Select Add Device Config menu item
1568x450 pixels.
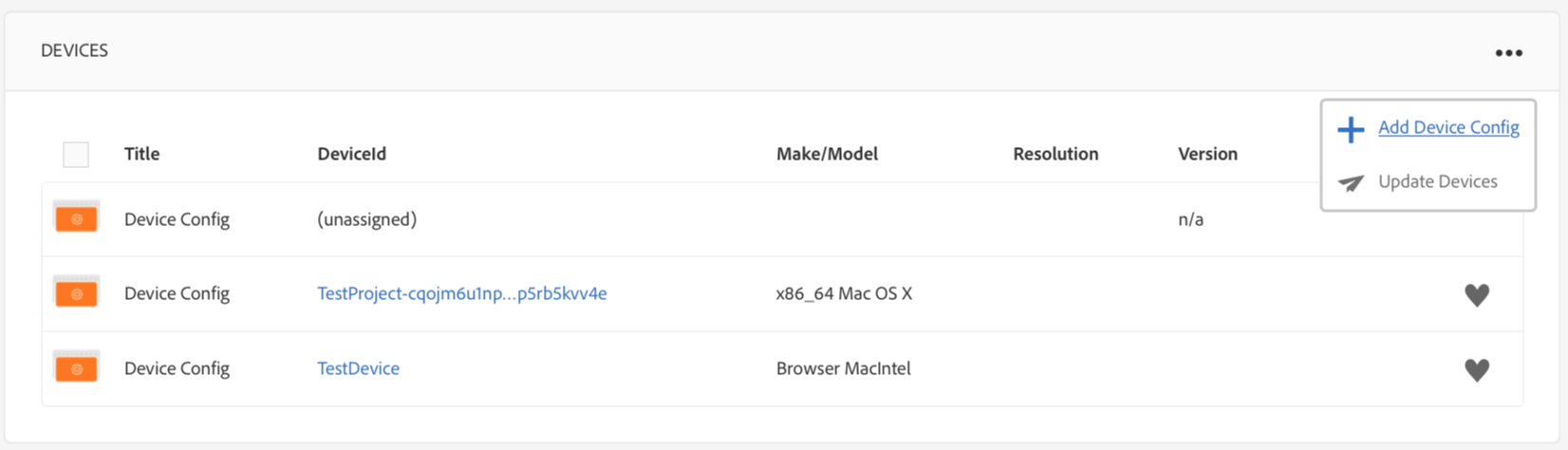coord(1448,127)
